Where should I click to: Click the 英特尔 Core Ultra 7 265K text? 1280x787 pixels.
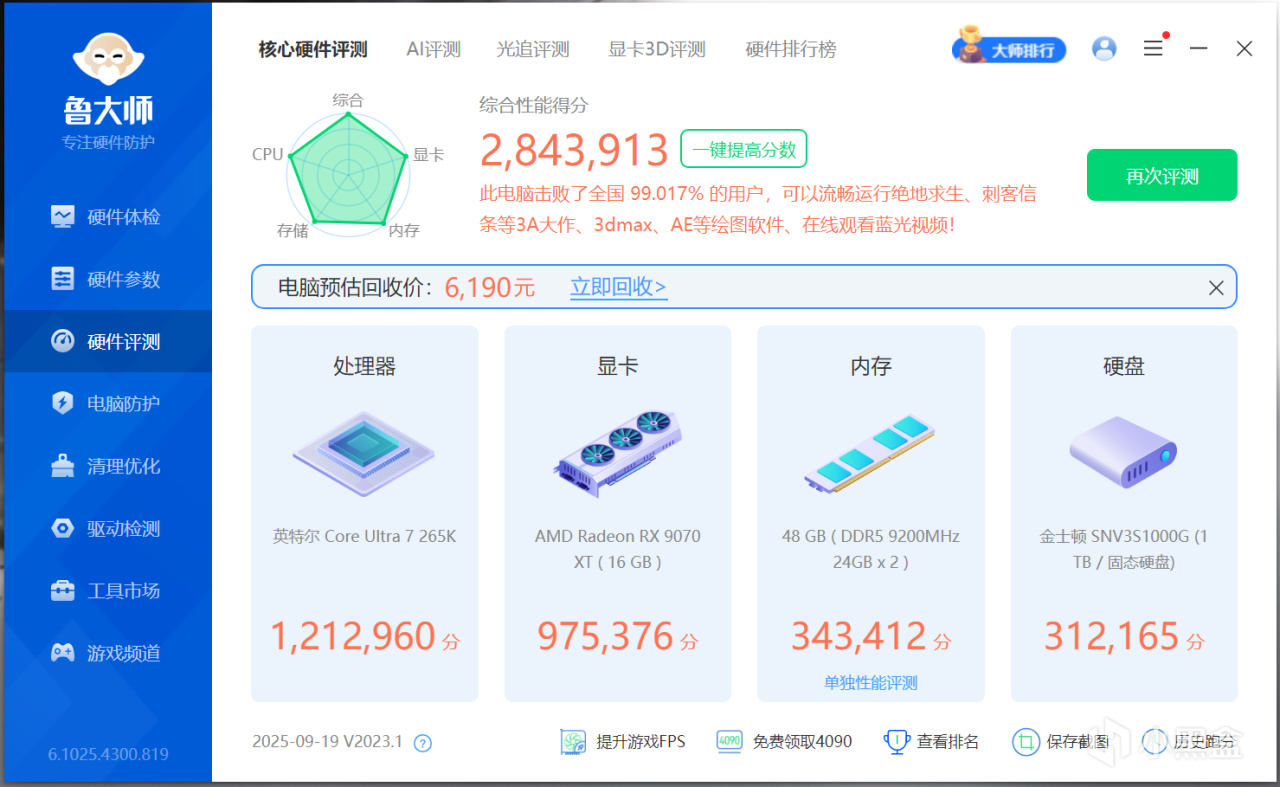point(364,536)
